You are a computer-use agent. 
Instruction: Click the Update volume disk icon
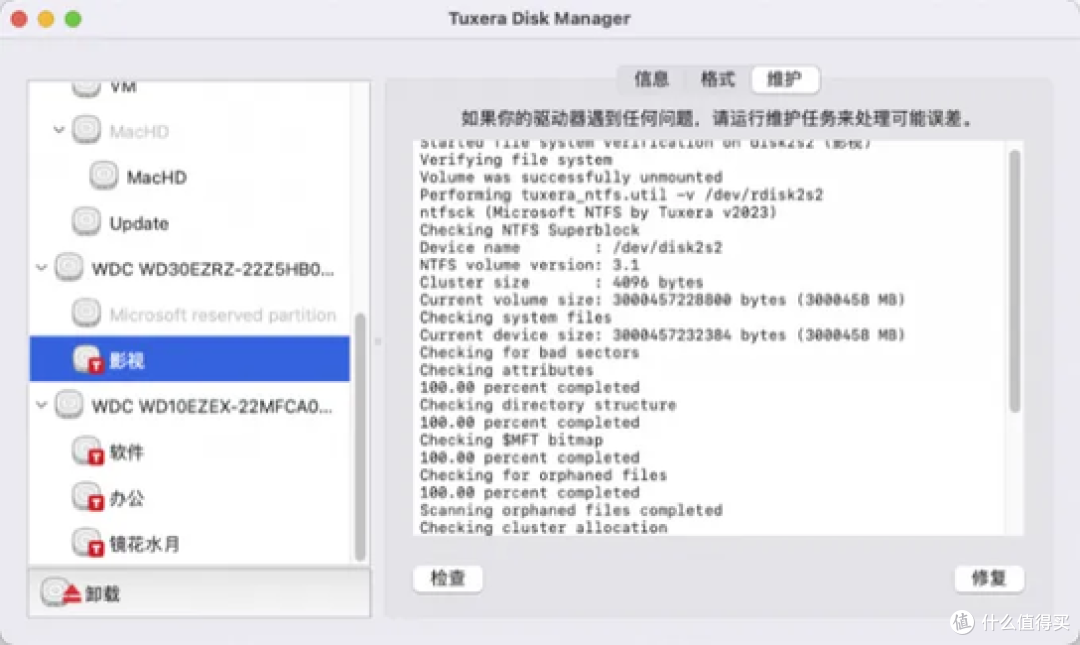(x=86, y=222)
